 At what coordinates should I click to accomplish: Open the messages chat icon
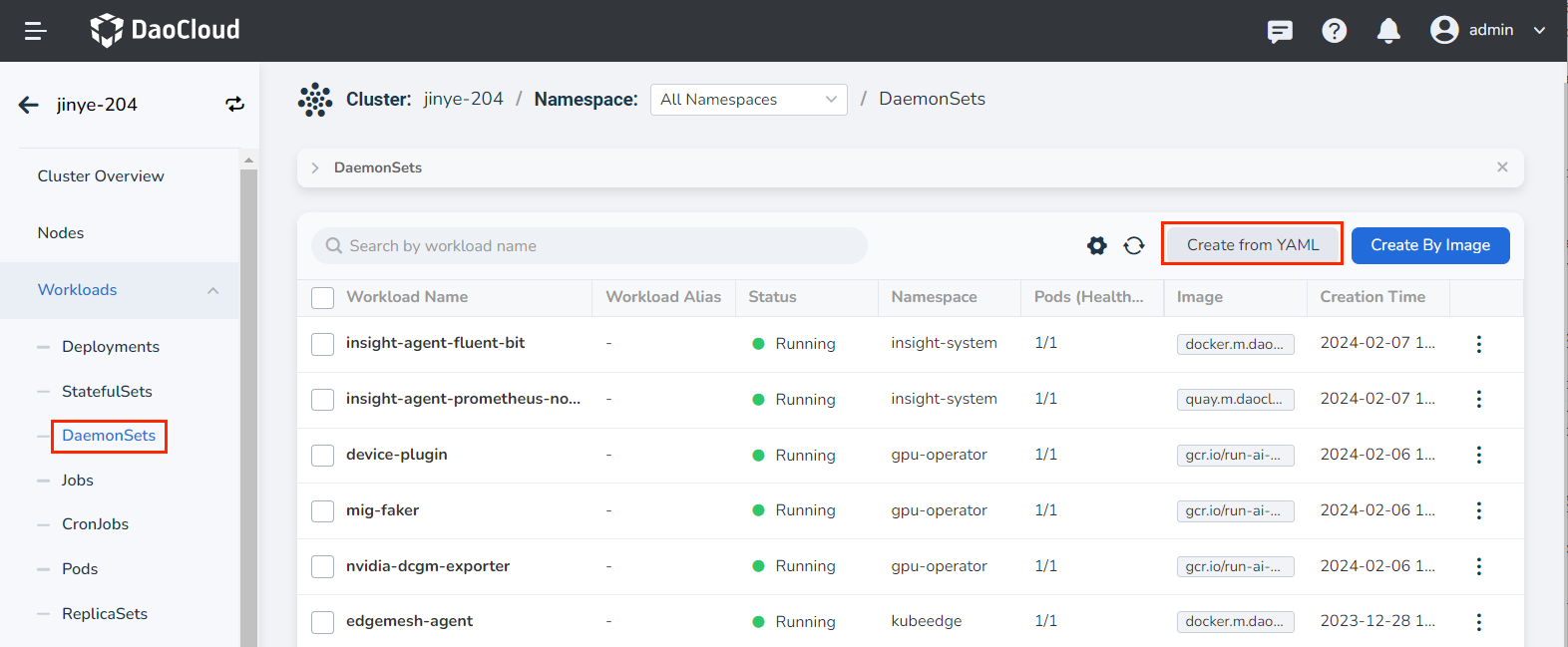click(x=1280, y=31)
